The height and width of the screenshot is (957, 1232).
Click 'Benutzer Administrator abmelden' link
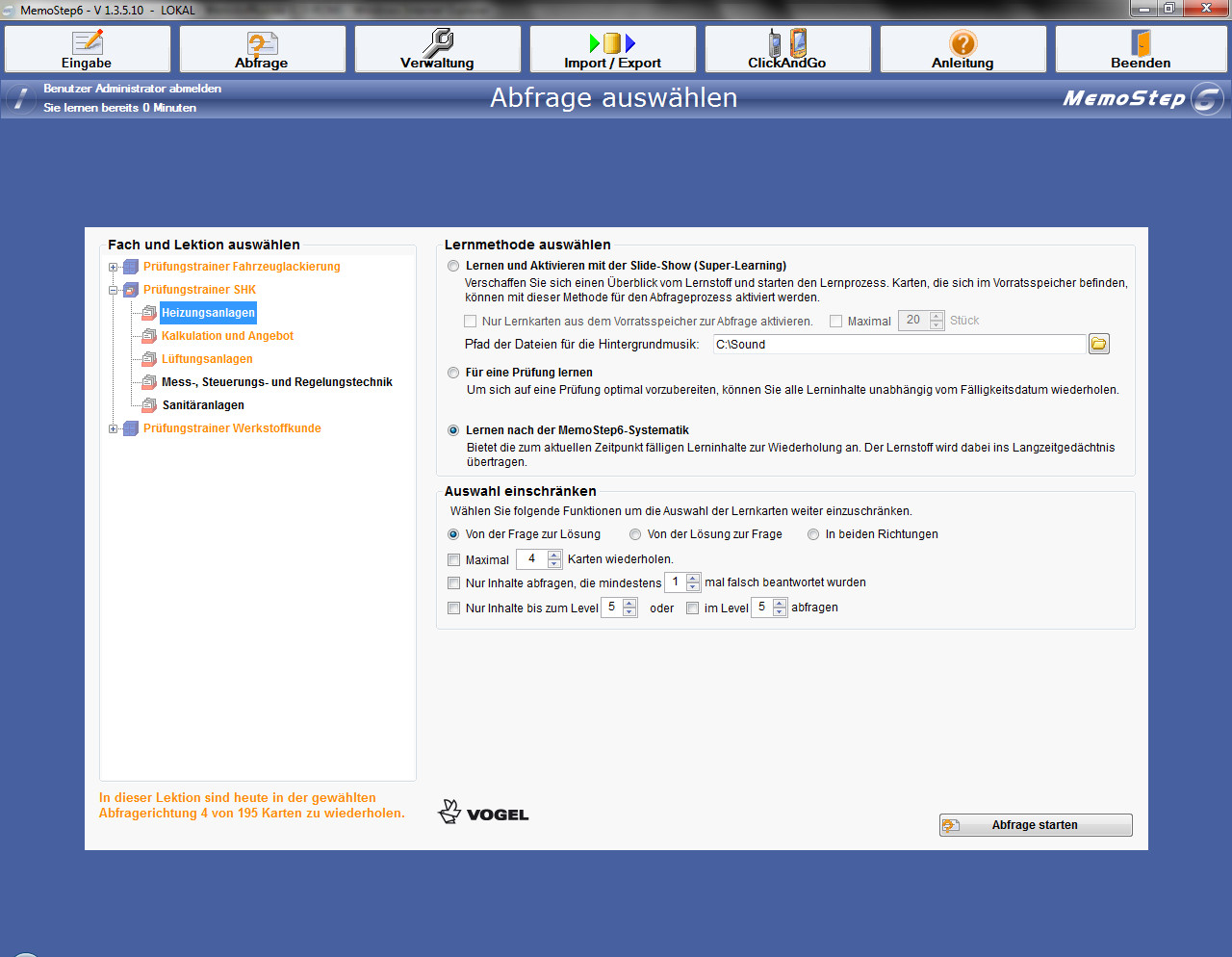pyautogui.click(x=132, y=89)
